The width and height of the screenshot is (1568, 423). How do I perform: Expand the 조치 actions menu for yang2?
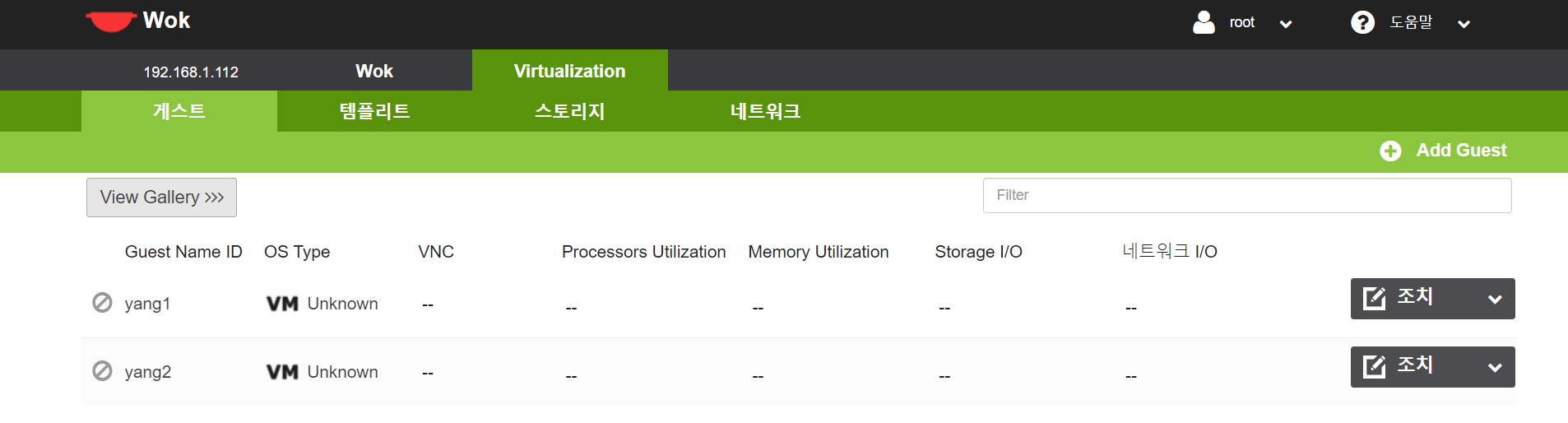pyautogui.click(x=1495, y=368)
